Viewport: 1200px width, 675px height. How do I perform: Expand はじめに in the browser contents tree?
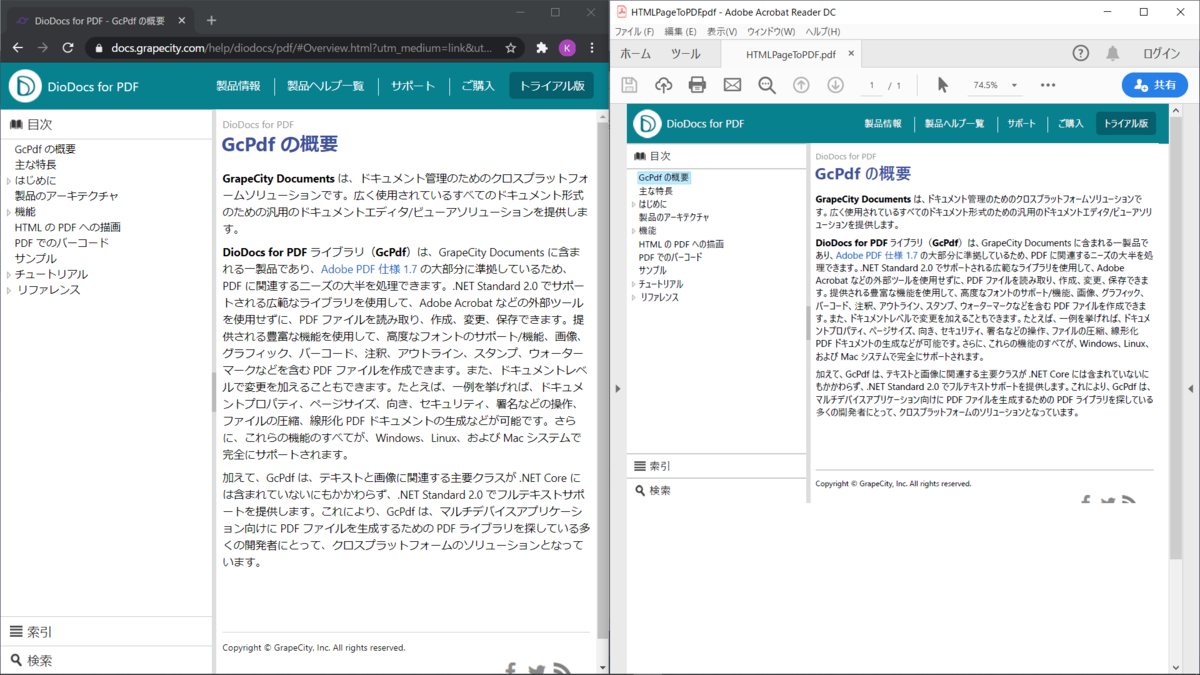(9, 181)
